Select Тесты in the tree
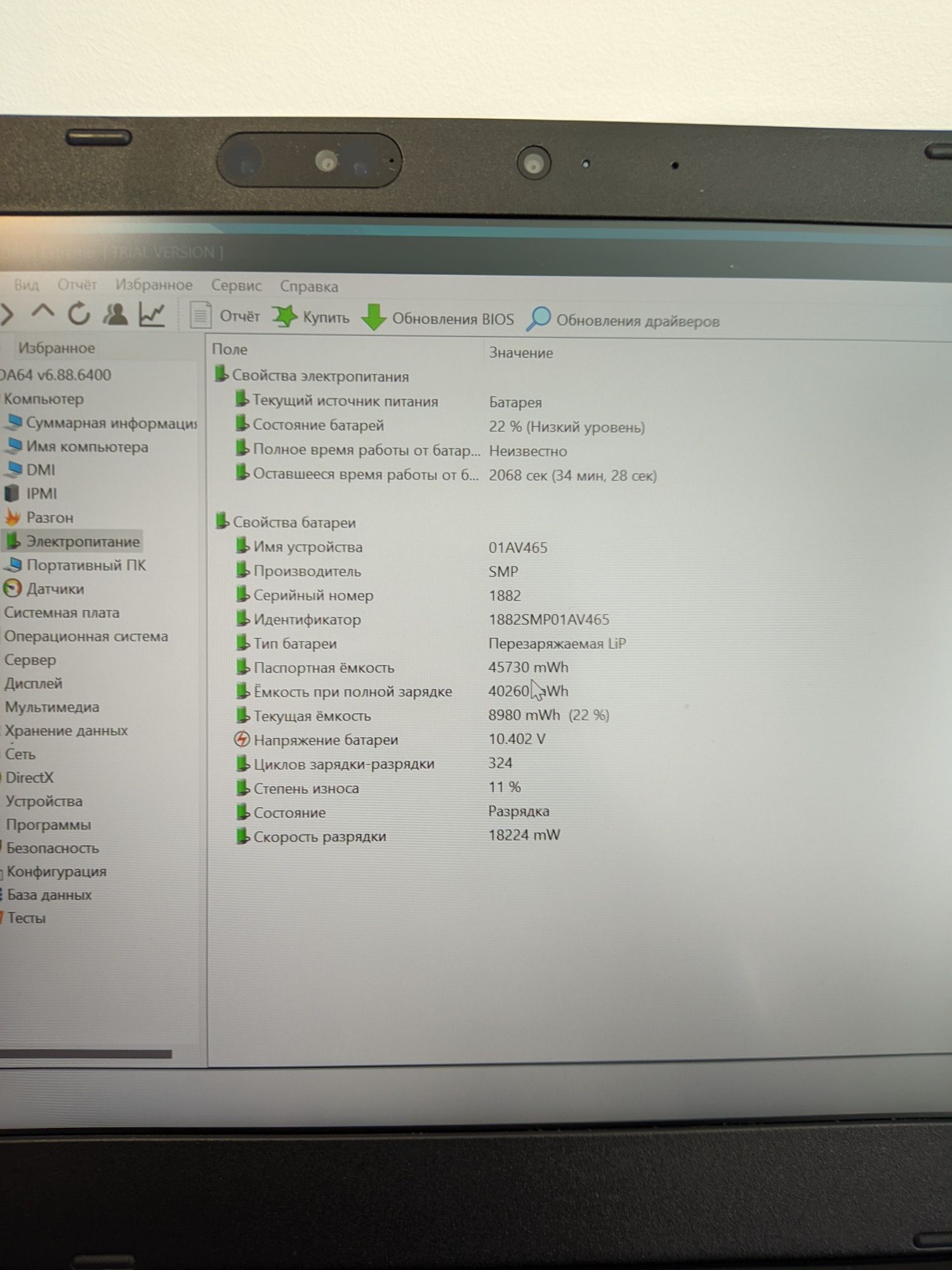952x1270 pixels. (26, 918)
